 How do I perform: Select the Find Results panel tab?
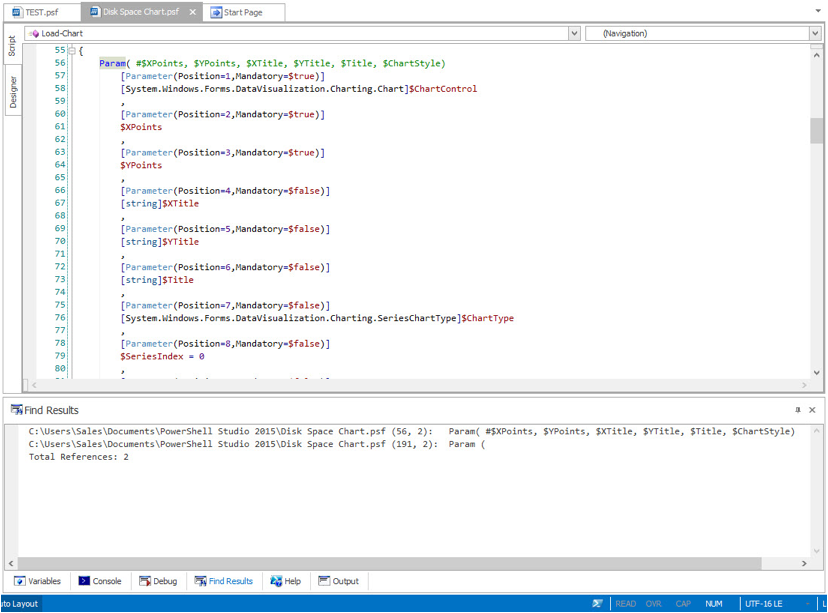pyautogui.click(x=224, y=581)
